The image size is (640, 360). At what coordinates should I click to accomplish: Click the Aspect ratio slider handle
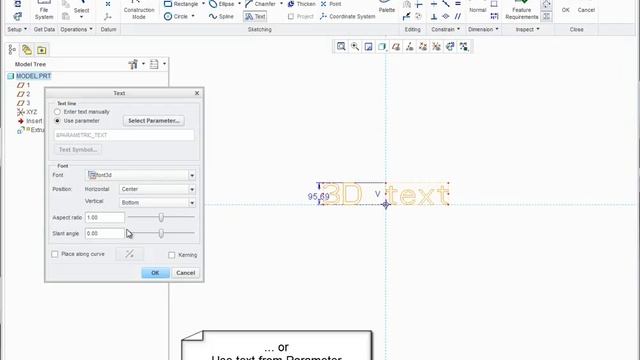[161, 218]
